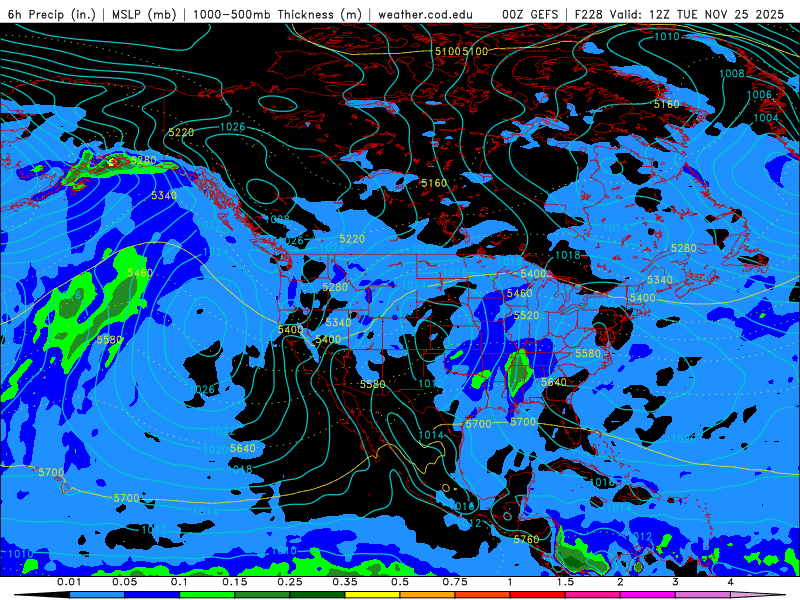Click the 1006 isobar label
The width and height of the screenshot is (800, 600).
(759, 94)
